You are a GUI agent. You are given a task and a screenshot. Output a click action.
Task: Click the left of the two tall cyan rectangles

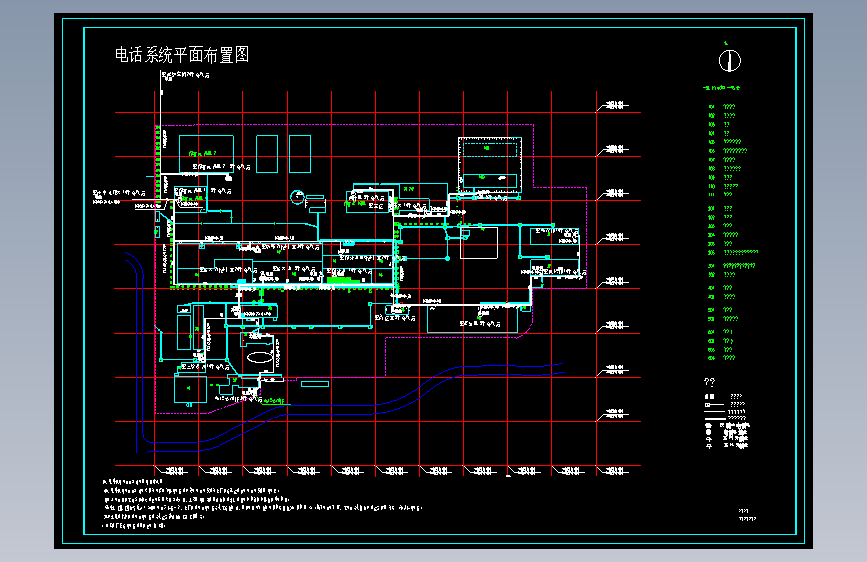[x=267, y=154]
